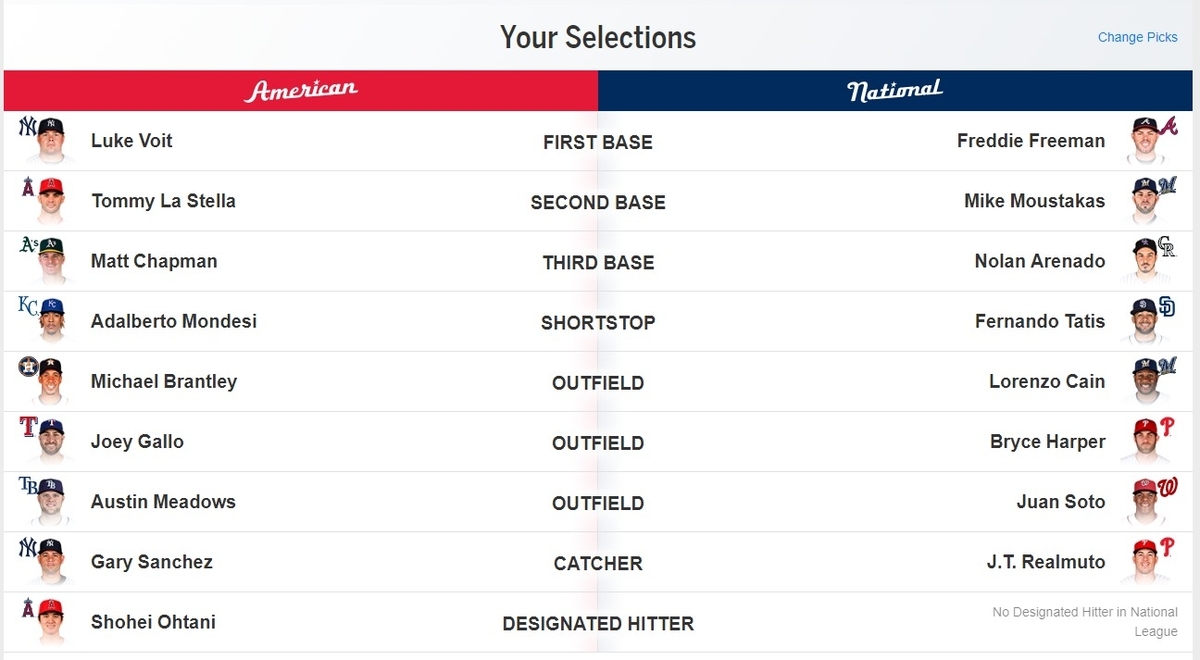Image resolution: width=1200 pixels, height=660 pixels.
Task: Select Matt Chapman's Athletics headshot
Action: pos(43,260)
